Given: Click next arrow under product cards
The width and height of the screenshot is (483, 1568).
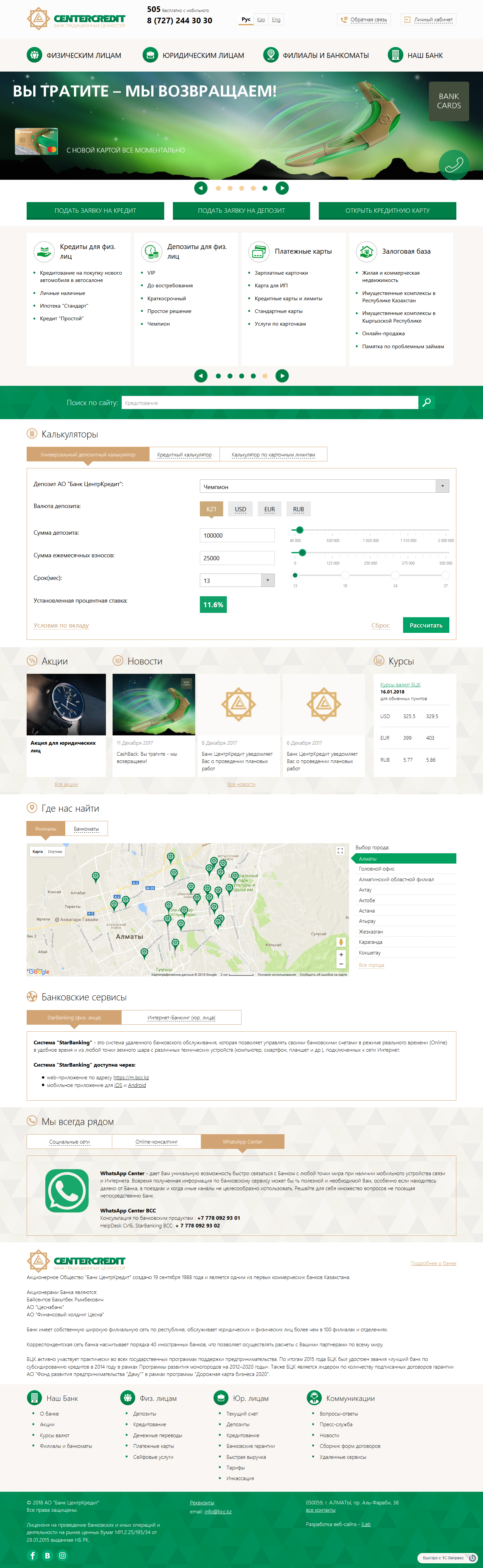Looking at the screenshot, I should (282, 376).
